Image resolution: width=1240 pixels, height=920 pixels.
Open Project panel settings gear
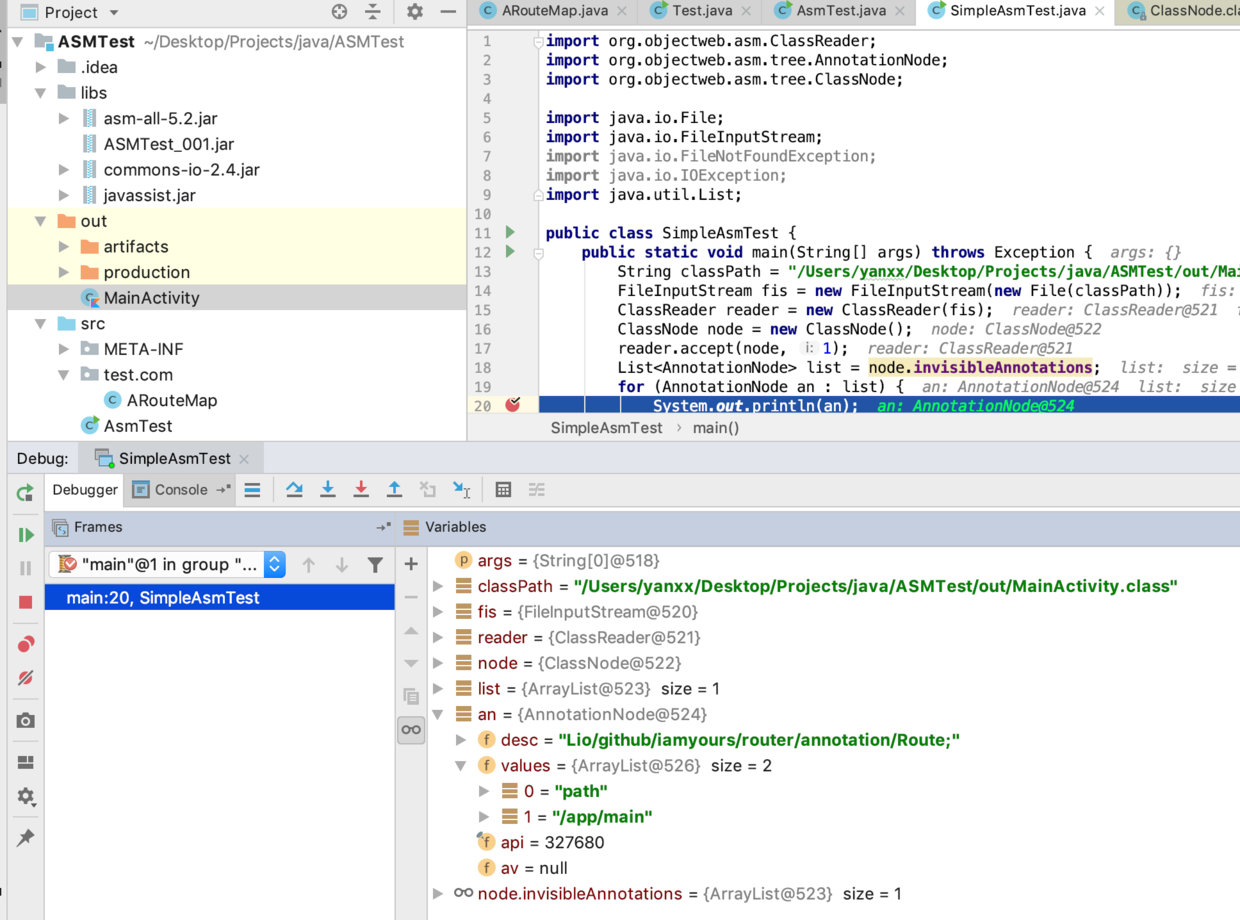(x=414, y=12)
